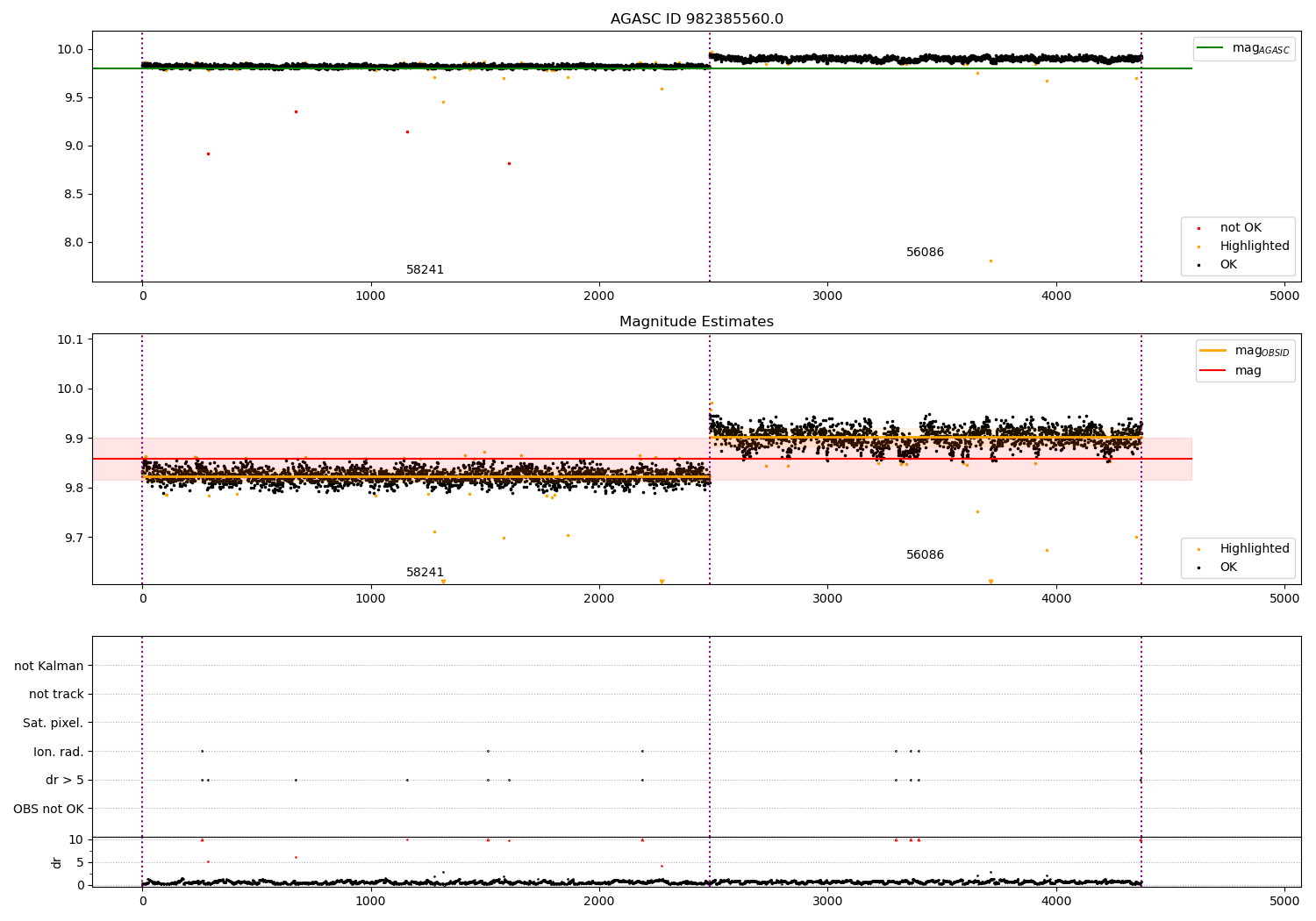The width and height of the screenshot is (1316, 921).
Task: Click the "dr" y-axis label
Action: (57, 862)
